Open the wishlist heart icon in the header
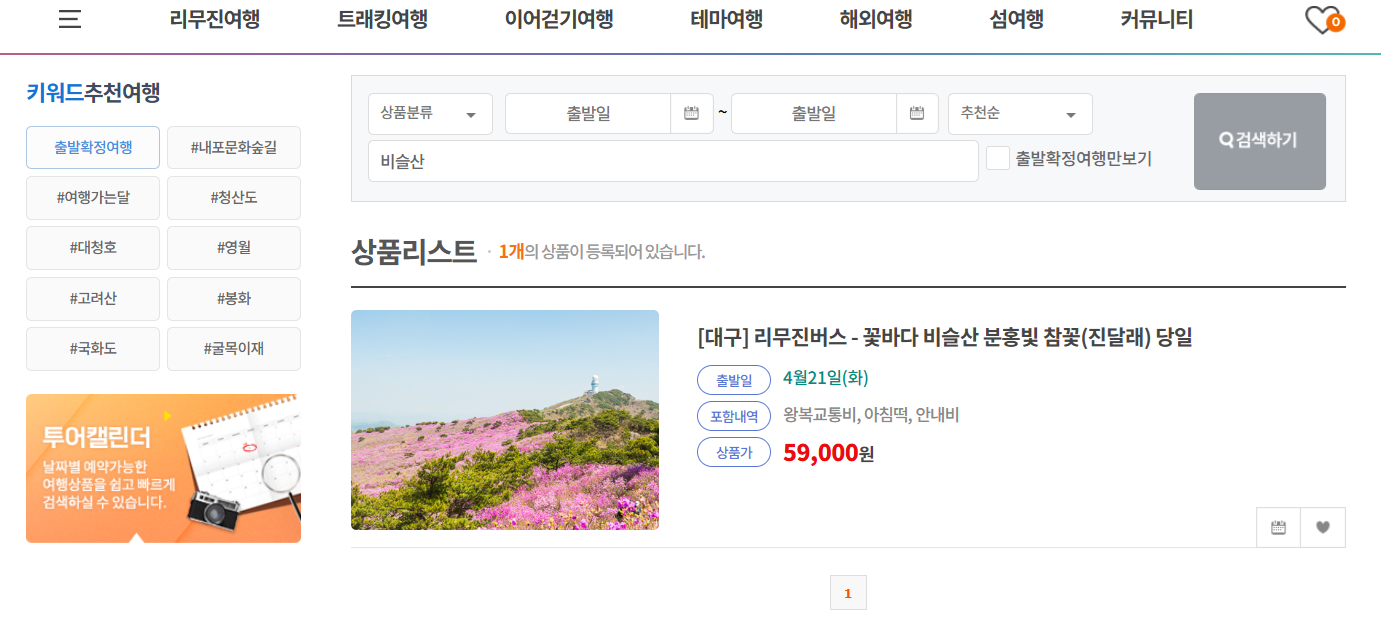Image resolution: width=1381 pixels, height=621 pixels. tap(1320, 20)
